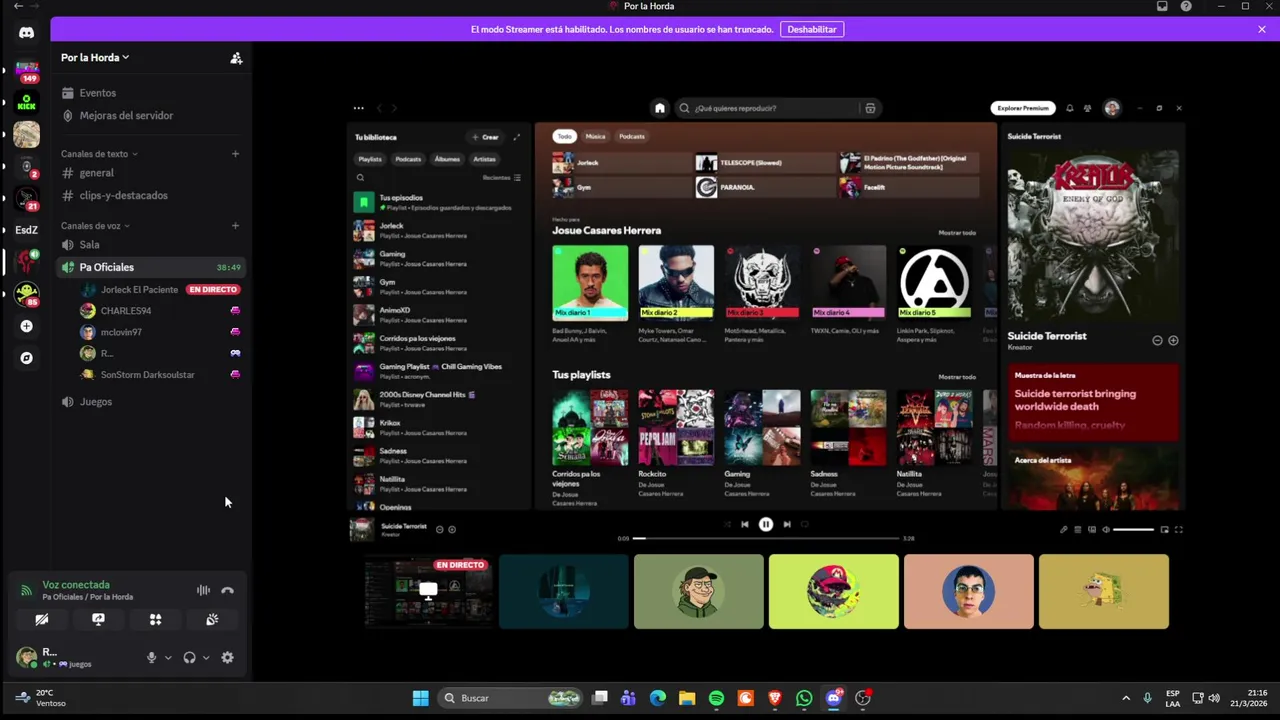Open Discover servers compass icon
Image resolution: width=1280 pixels, height=720 pixels.
(x=26, y=358)
